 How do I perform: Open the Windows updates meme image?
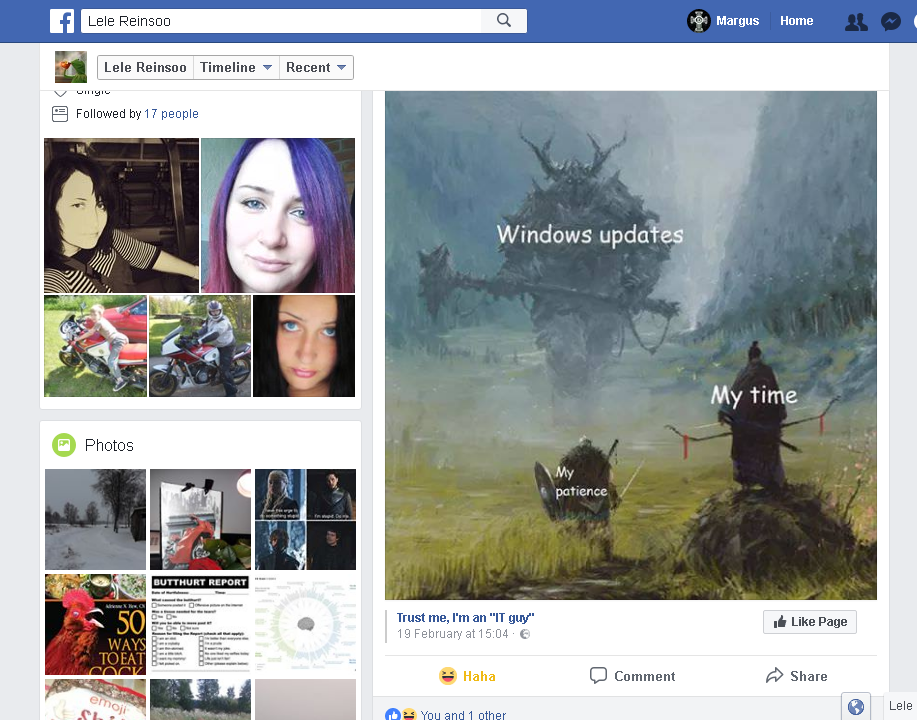point(630,345)
